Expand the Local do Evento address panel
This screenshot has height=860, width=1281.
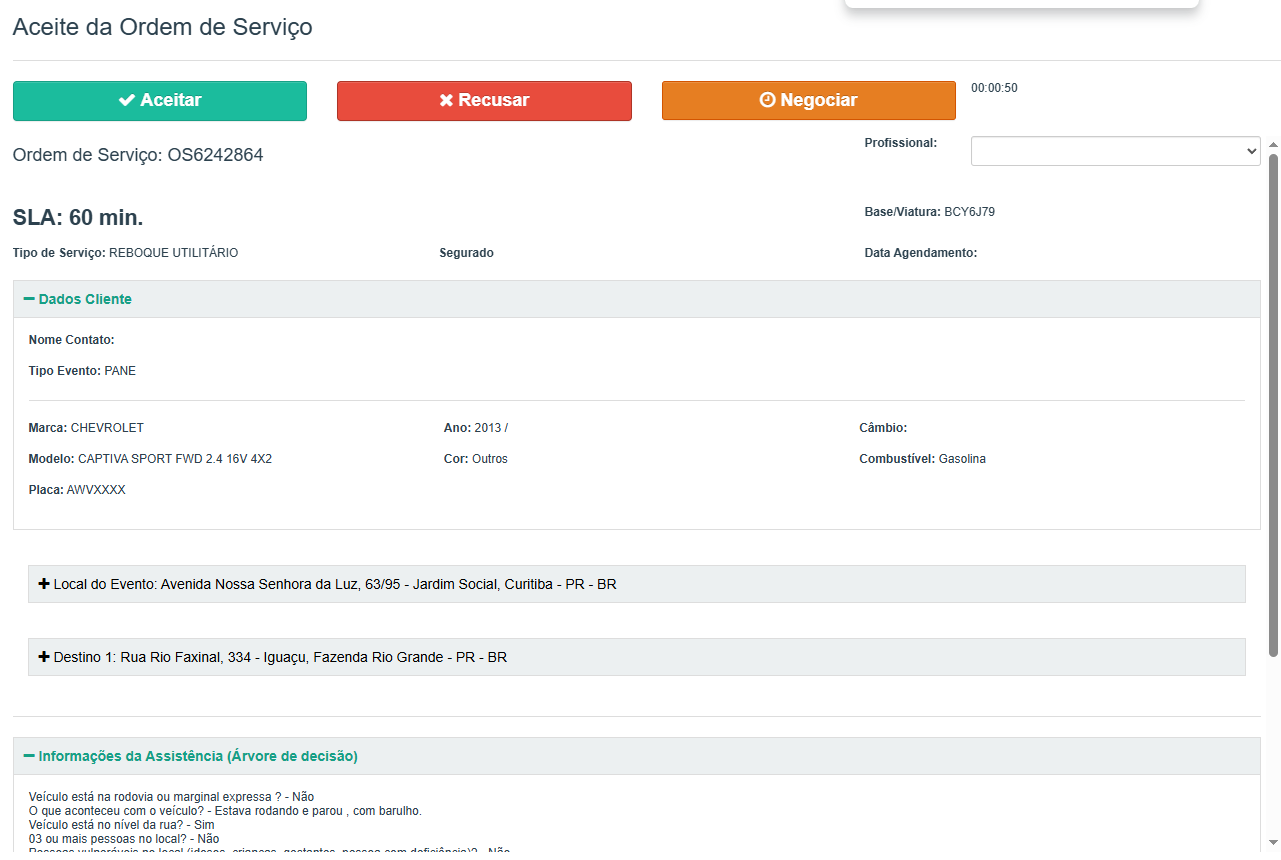point(336,584)
